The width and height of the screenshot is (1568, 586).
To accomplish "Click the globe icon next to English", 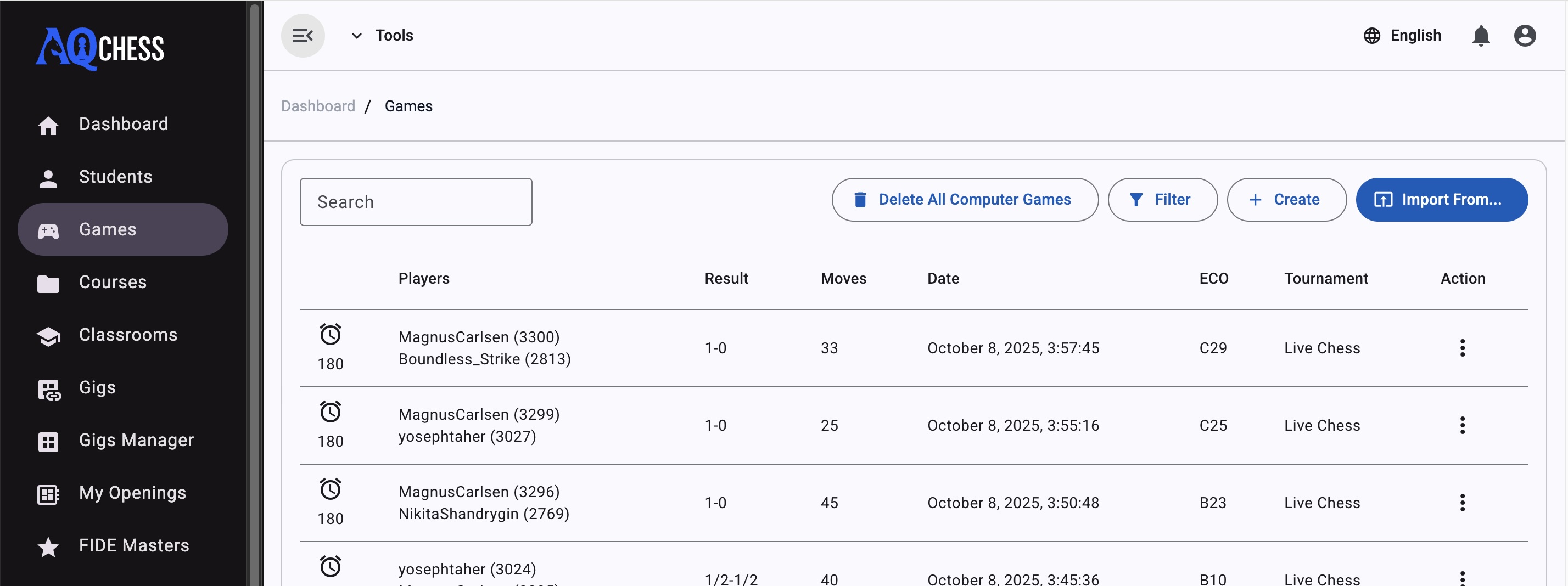I will point(1371,35).
